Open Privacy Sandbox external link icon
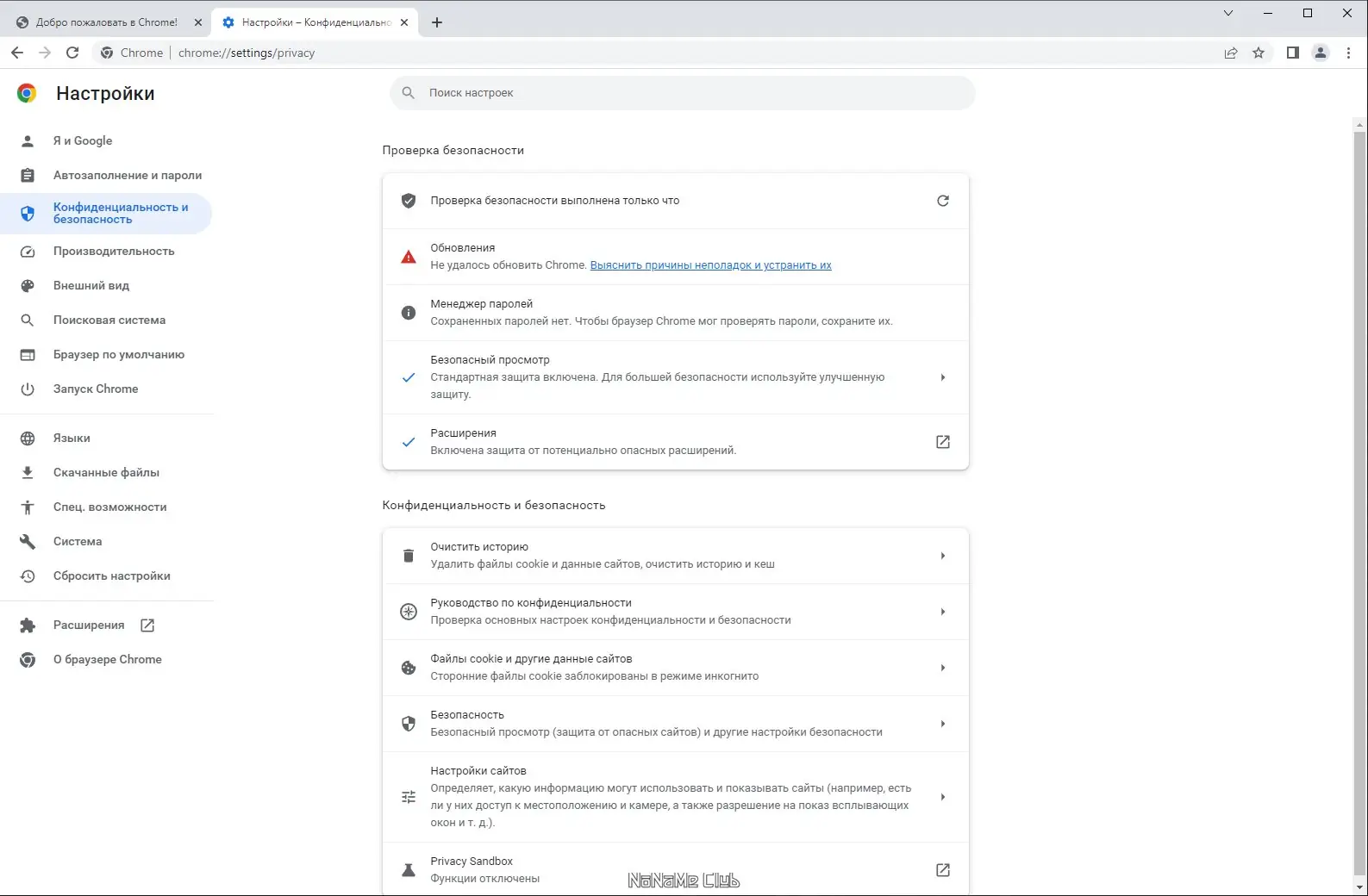 [943, 870]
